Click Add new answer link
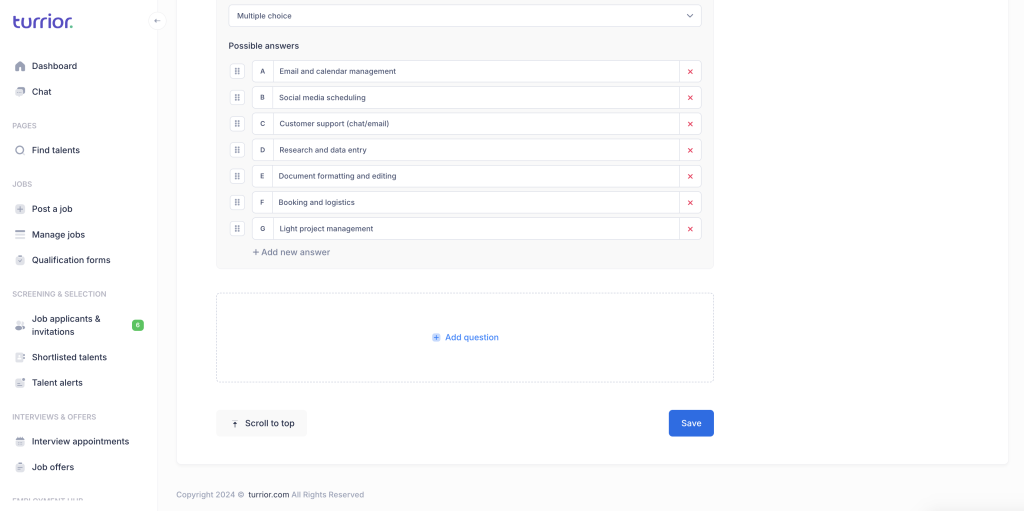Image resolution: width=1024 pixels, height=511 pixels. (x=291, y=252)
